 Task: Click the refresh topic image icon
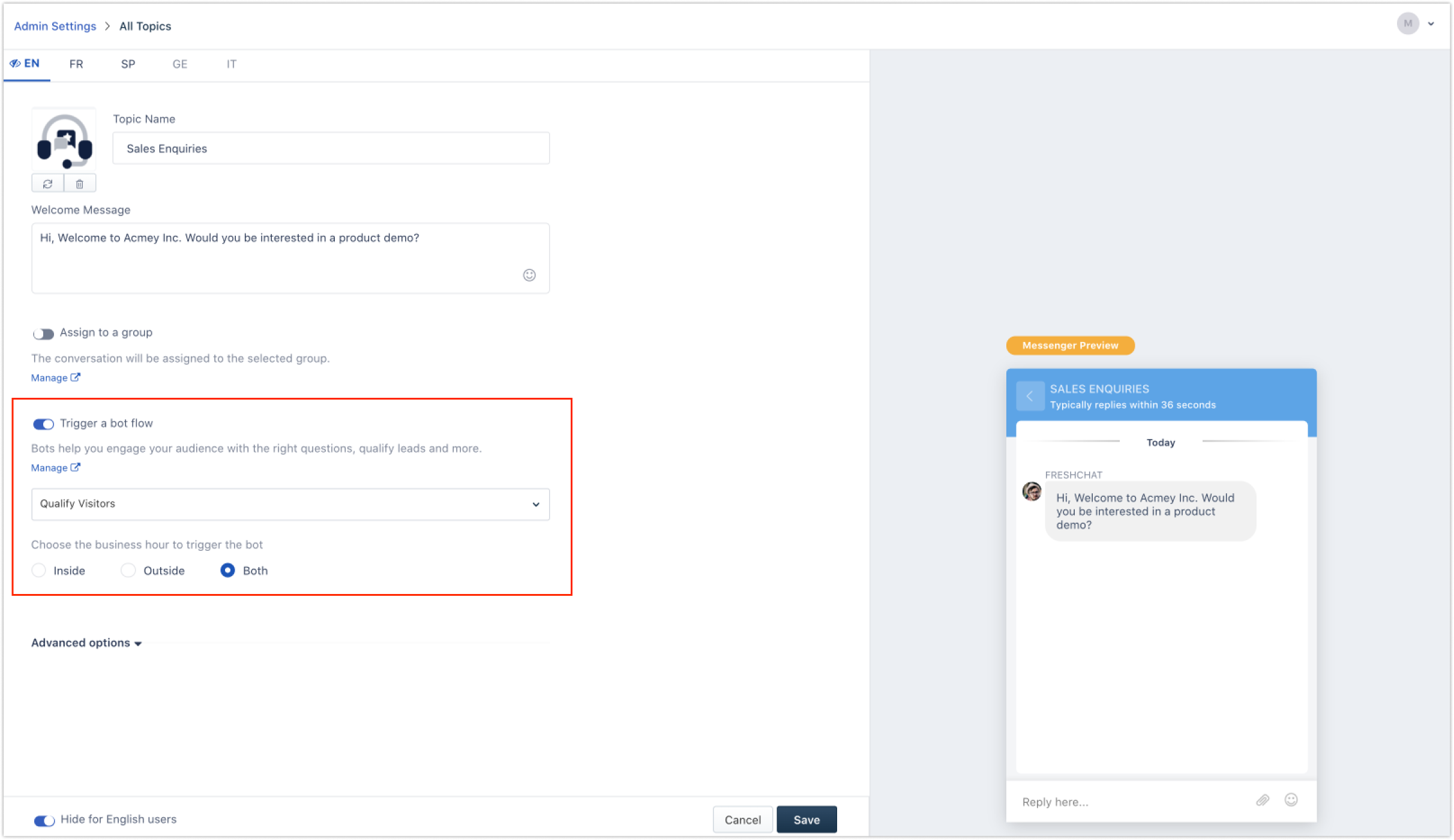pos(47,184)
